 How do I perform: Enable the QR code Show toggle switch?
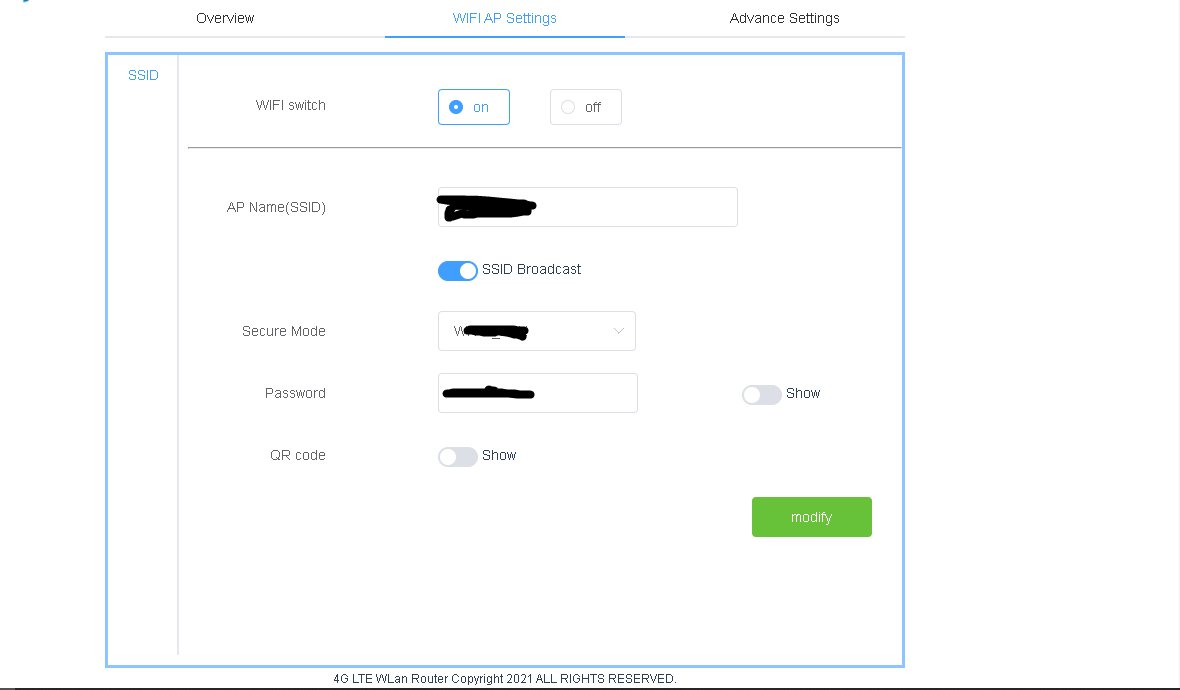pos(458,456)
